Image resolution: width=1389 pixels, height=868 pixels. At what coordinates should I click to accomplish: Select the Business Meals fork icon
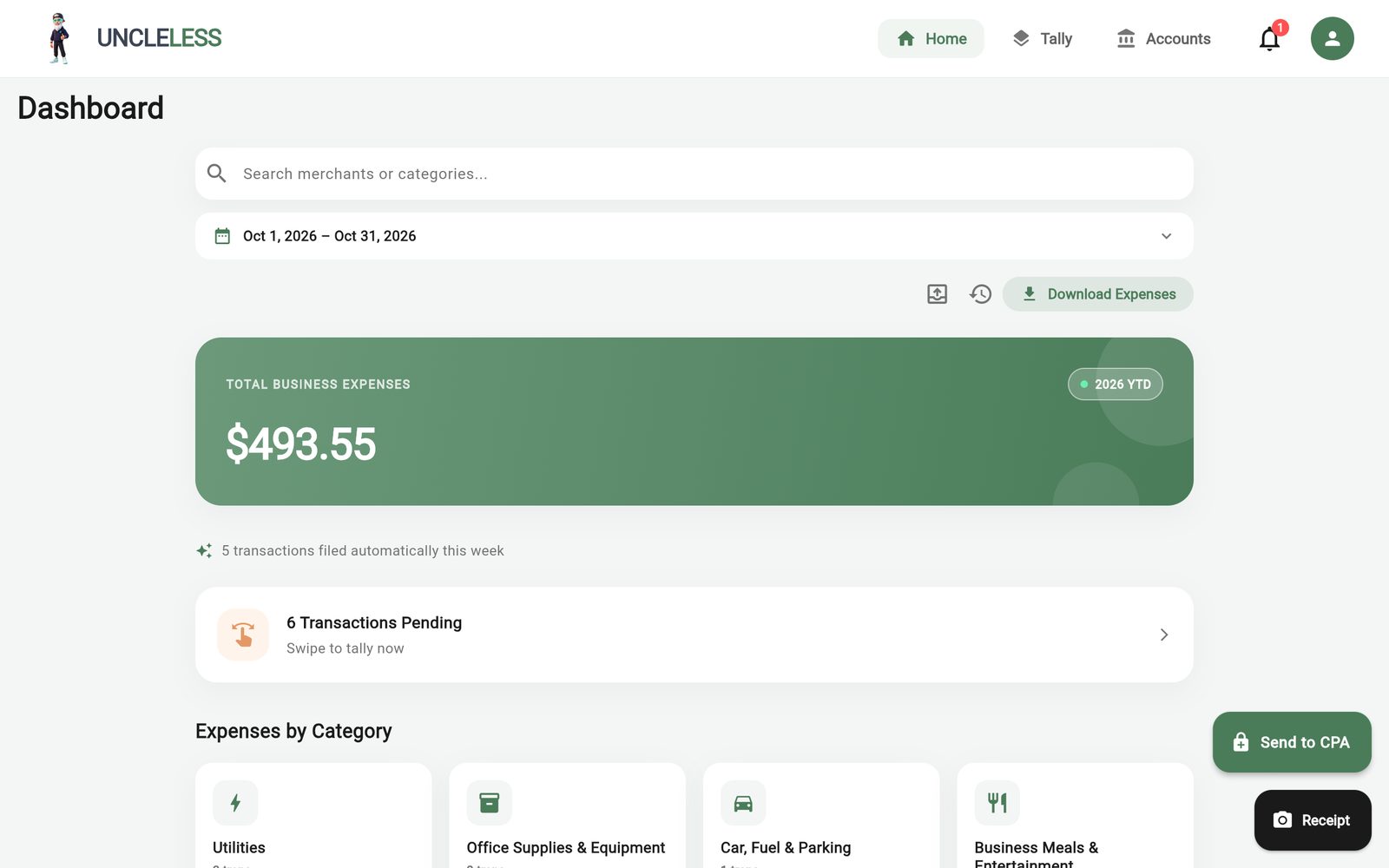997,803
